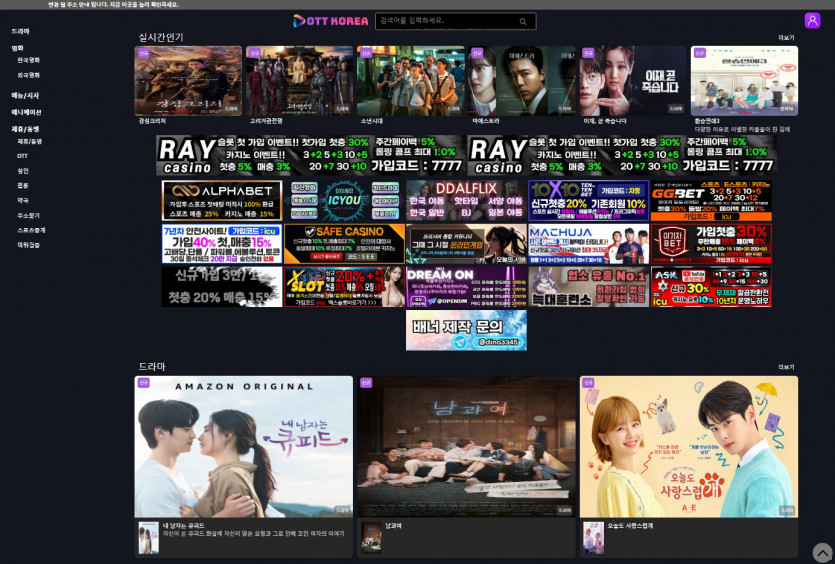
Task: Click the OTT KOREA logo
Action: click(x=331, y=21)
